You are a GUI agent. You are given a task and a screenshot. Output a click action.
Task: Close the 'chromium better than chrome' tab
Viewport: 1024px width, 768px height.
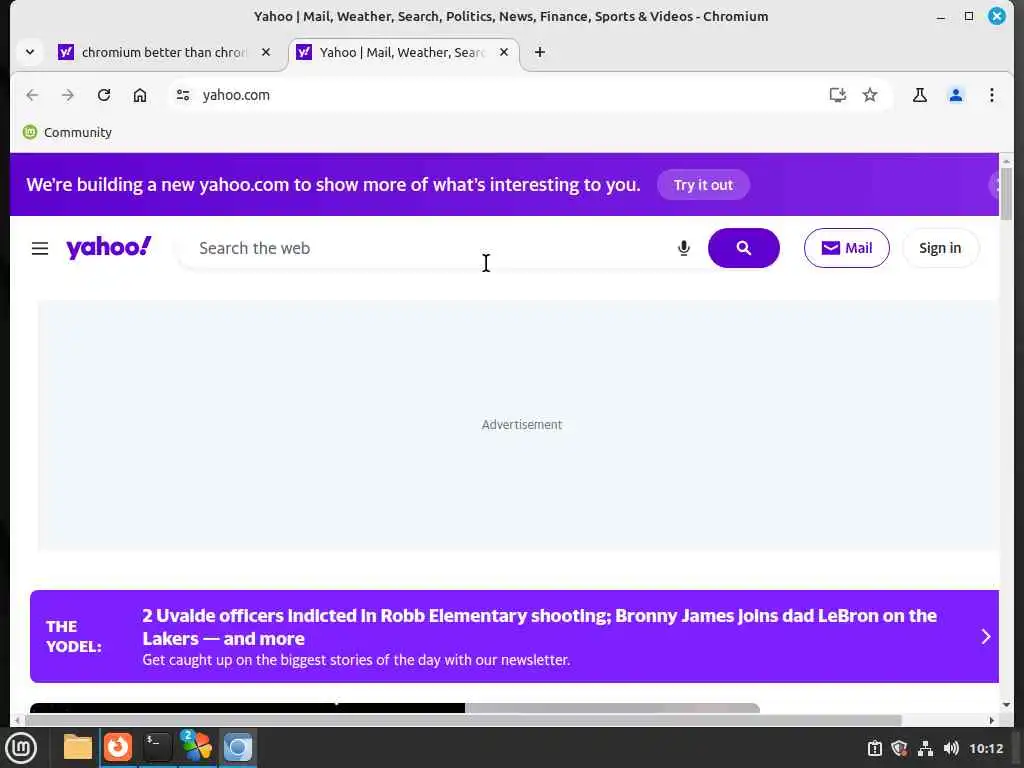click(x=266, y=52)
